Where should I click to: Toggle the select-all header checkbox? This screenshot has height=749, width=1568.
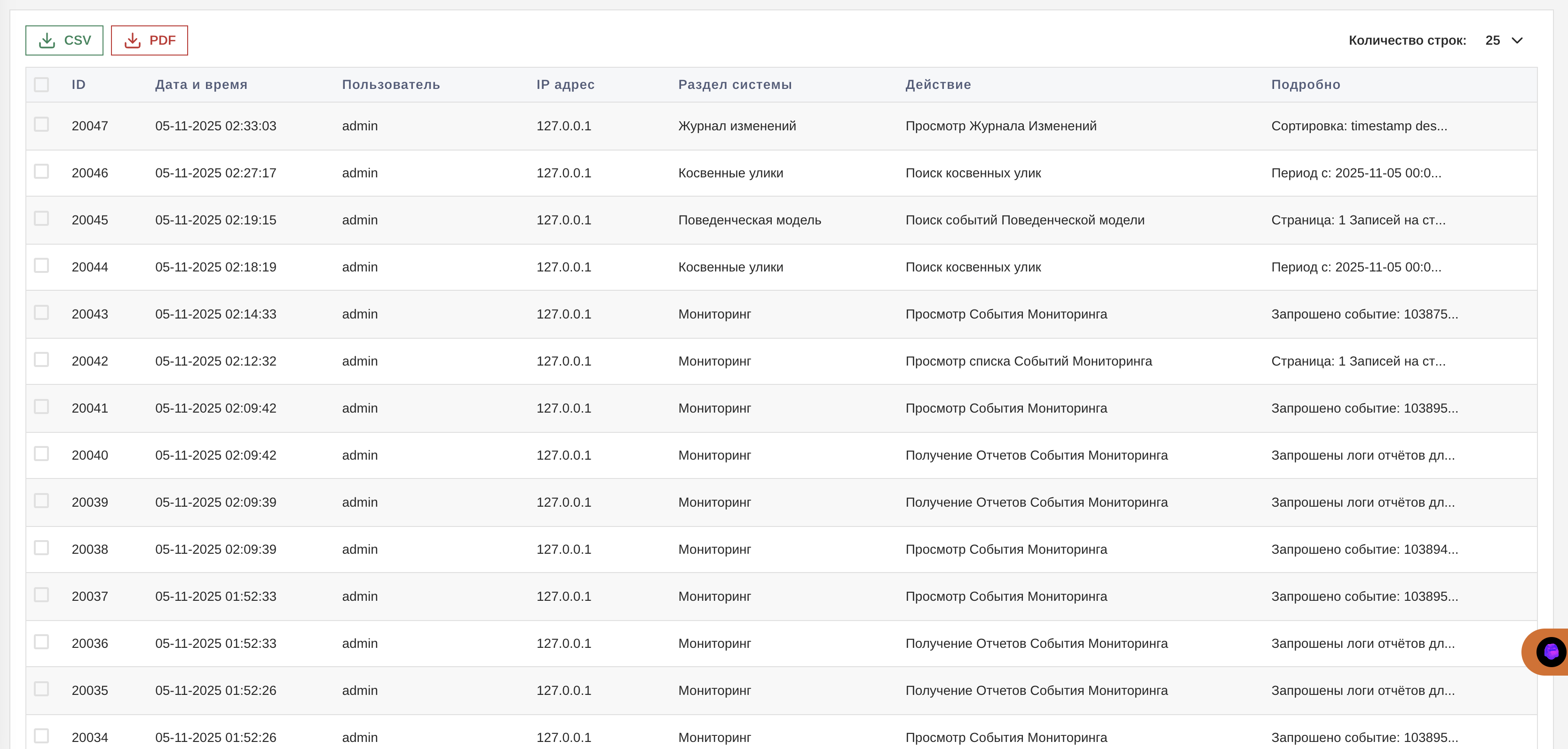click(41, 85)
